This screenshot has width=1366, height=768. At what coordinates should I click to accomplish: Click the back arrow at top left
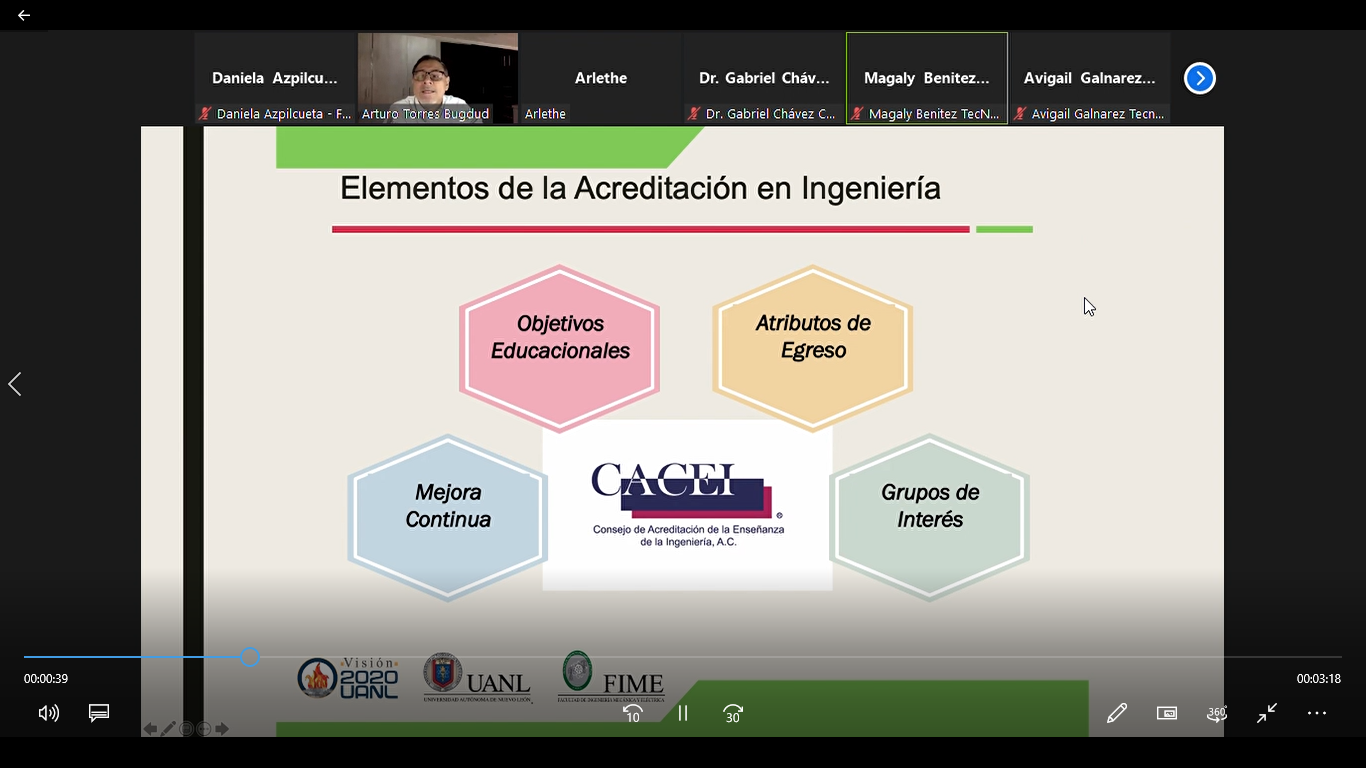[24, 15]
